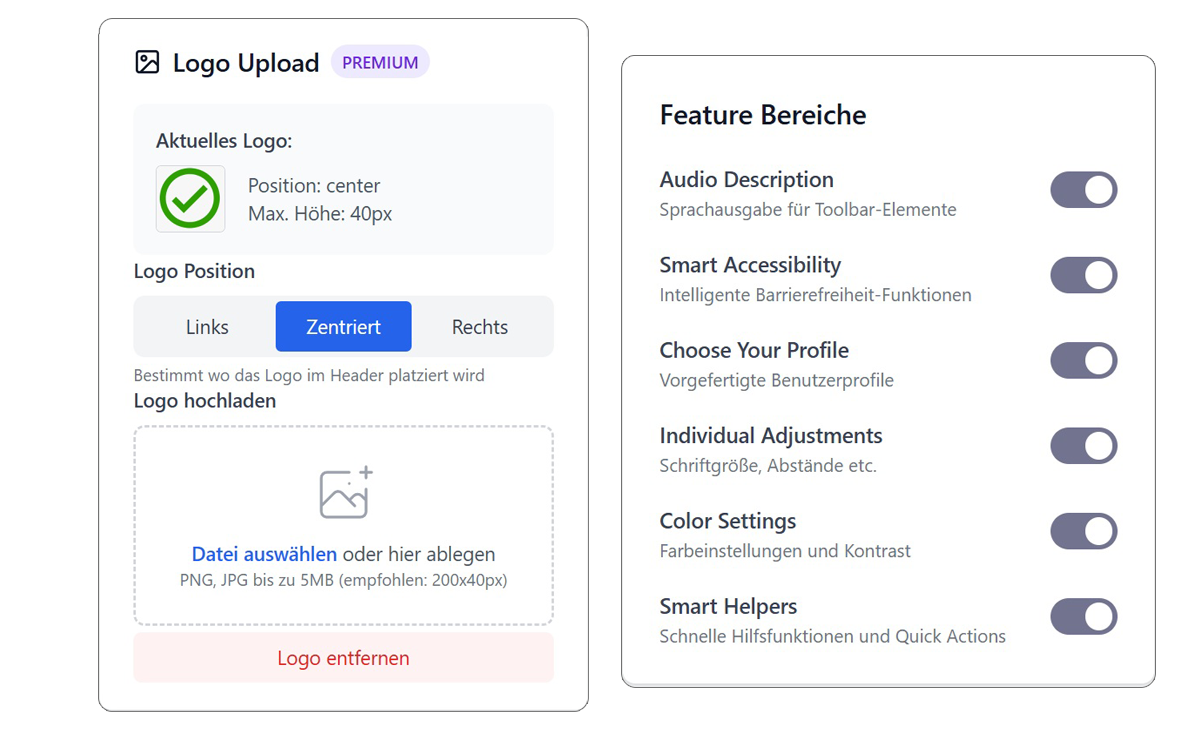Screen dimensions: 1200x736
Task: Select Links logo position
Action: click(x=207, y=327)
